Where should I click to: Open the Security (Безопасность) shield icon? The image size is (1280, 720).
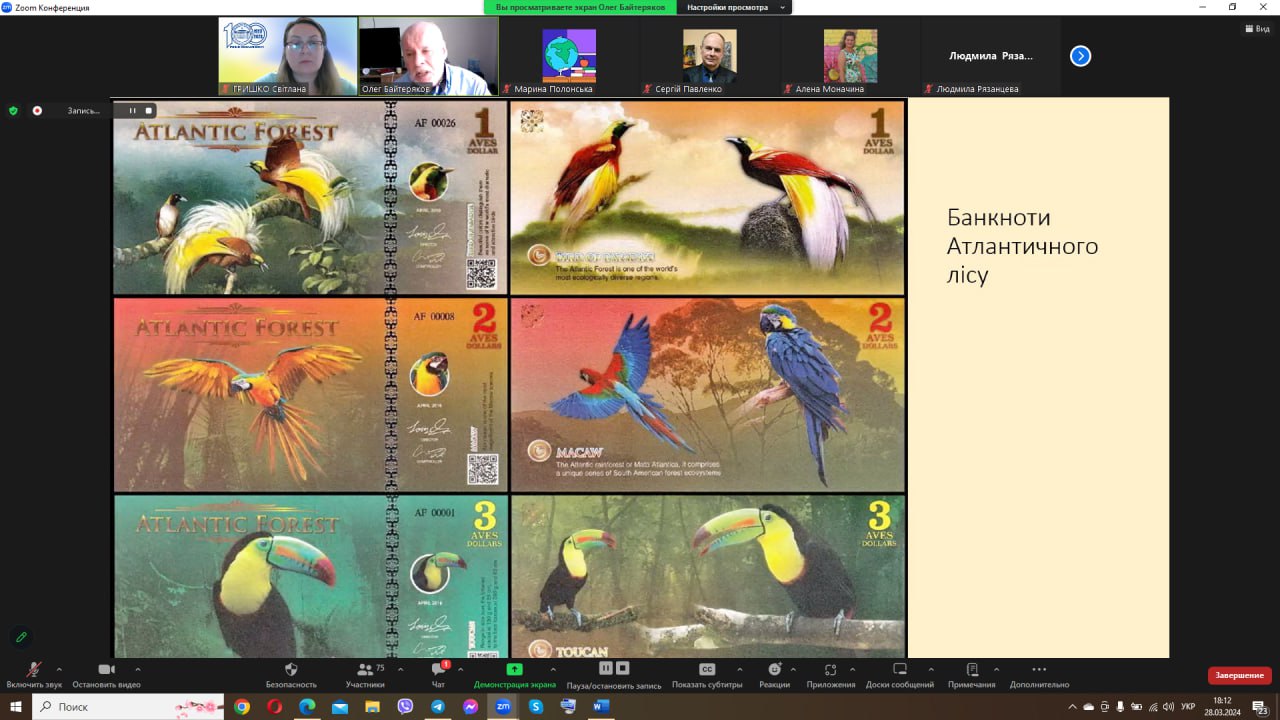tap(291, 670)
